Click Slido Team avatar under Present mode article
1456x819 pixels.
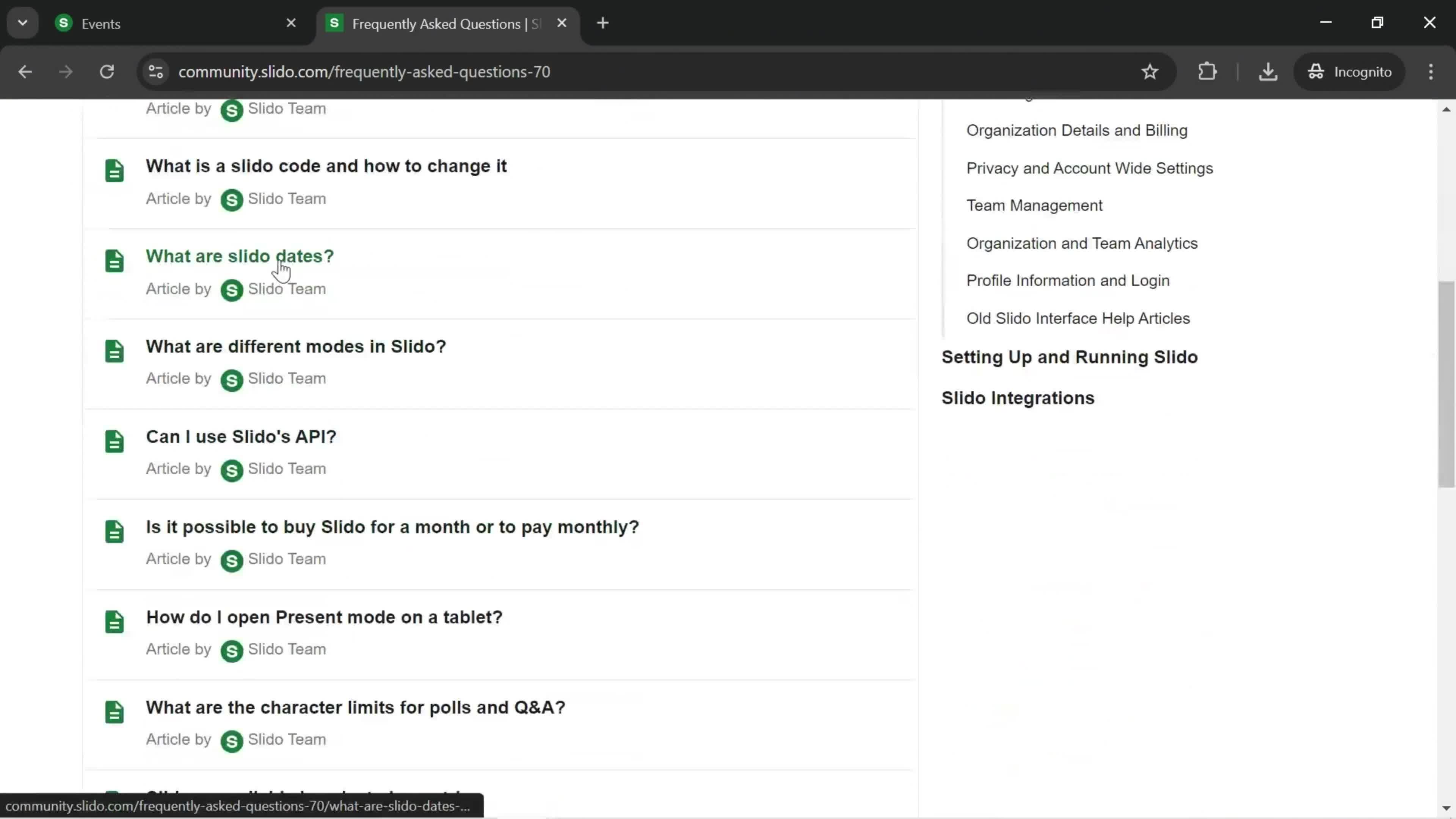[x=232, y=651]
